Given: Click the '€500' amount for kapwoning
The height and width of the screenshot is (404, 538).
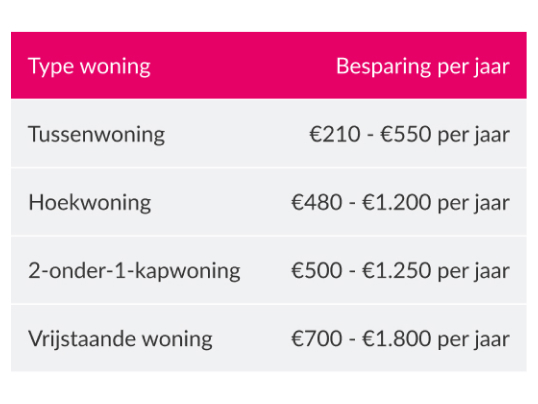Looking at the screenshot, I should pos(317,270).
